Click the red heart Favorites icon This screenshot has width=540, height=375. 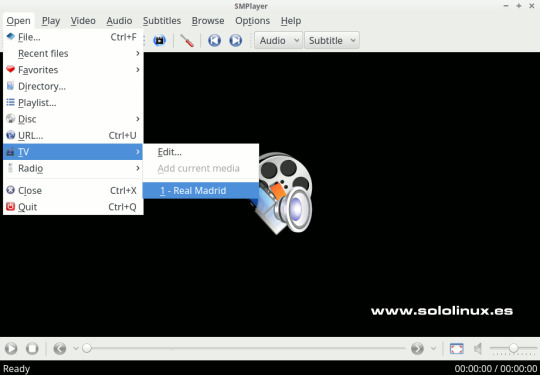tap(11, 70)
